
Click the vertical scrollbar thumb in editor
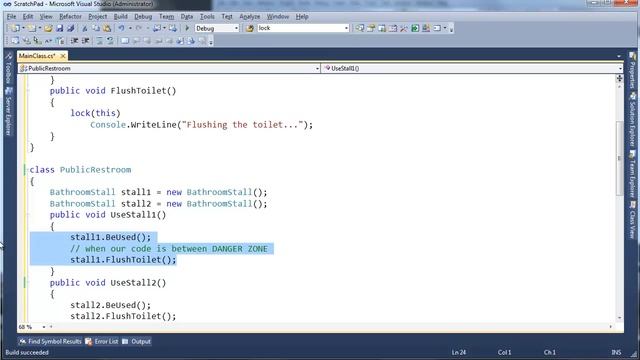[x=620, y=158]
